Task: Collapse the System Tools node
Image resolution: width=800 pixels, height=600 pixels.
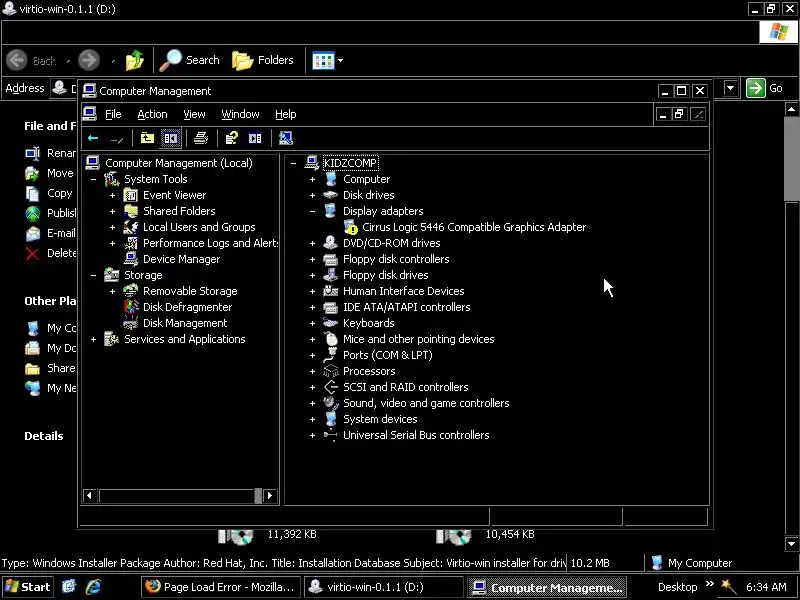Action: (93, 179)
